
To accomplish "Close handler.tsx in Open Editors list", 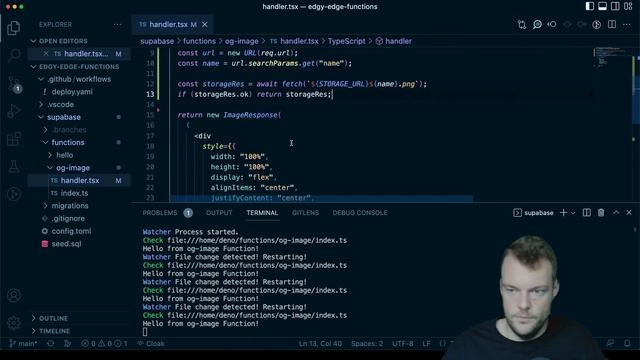I will click(46, 54).
